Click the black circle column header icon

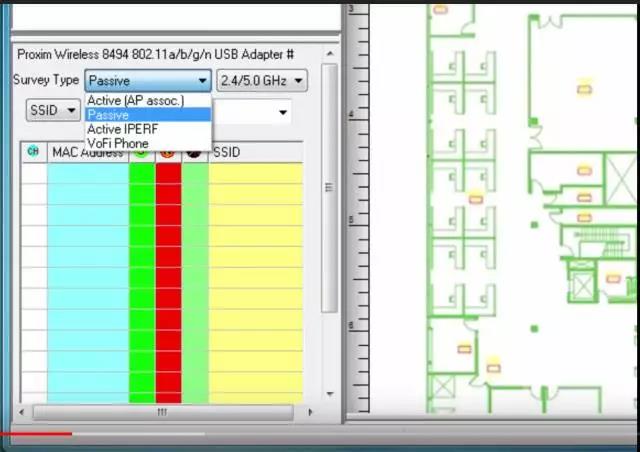[x=194, y=152]
